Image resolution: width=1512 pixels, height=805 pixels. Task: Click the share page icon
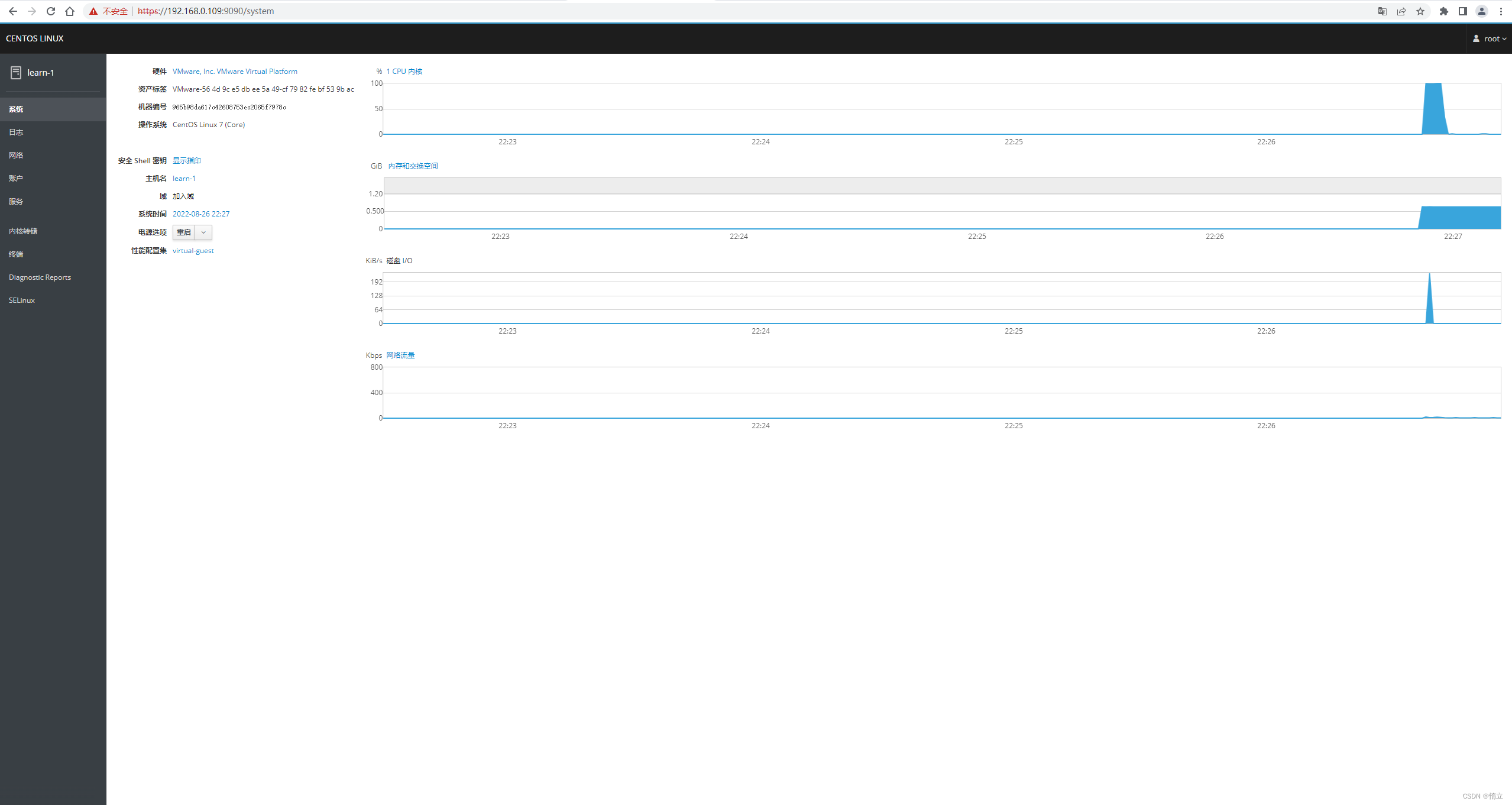[x=1401, y=11]
